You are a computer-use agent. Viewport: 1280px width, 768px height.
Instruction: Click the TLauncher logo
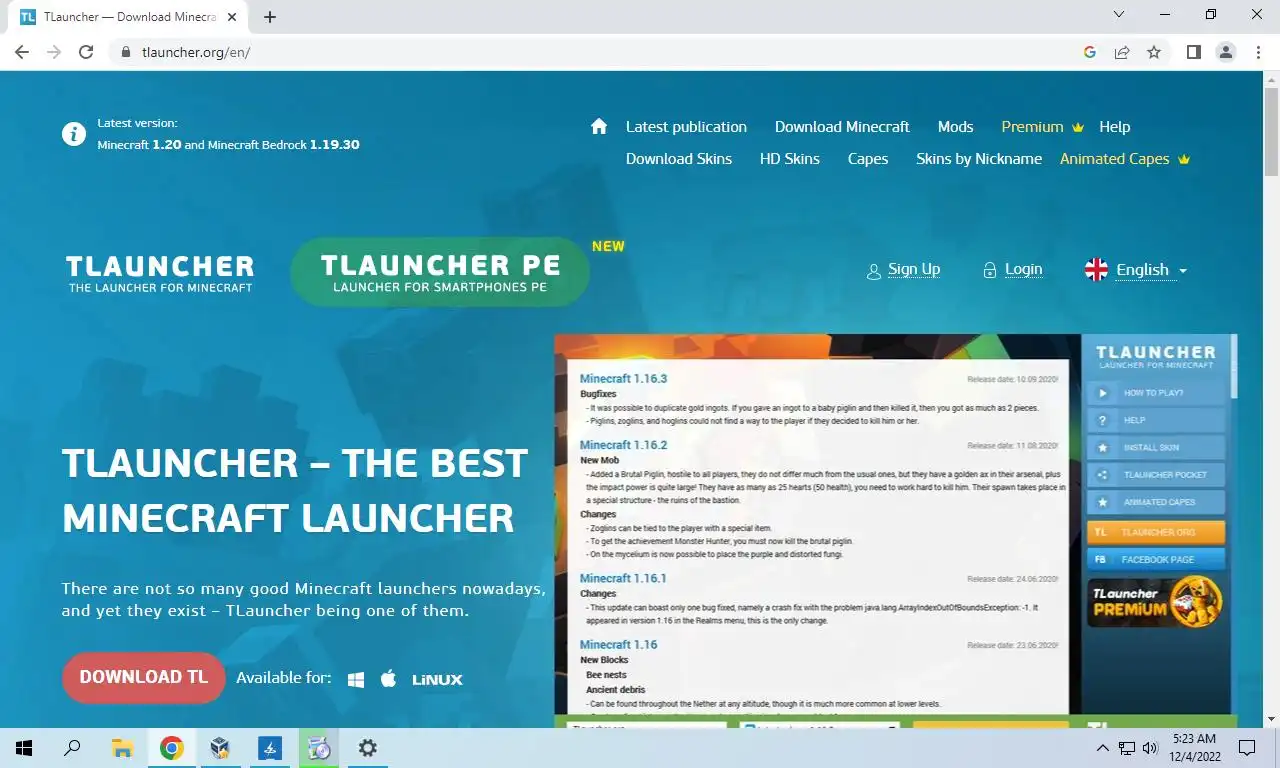[160, 273]
